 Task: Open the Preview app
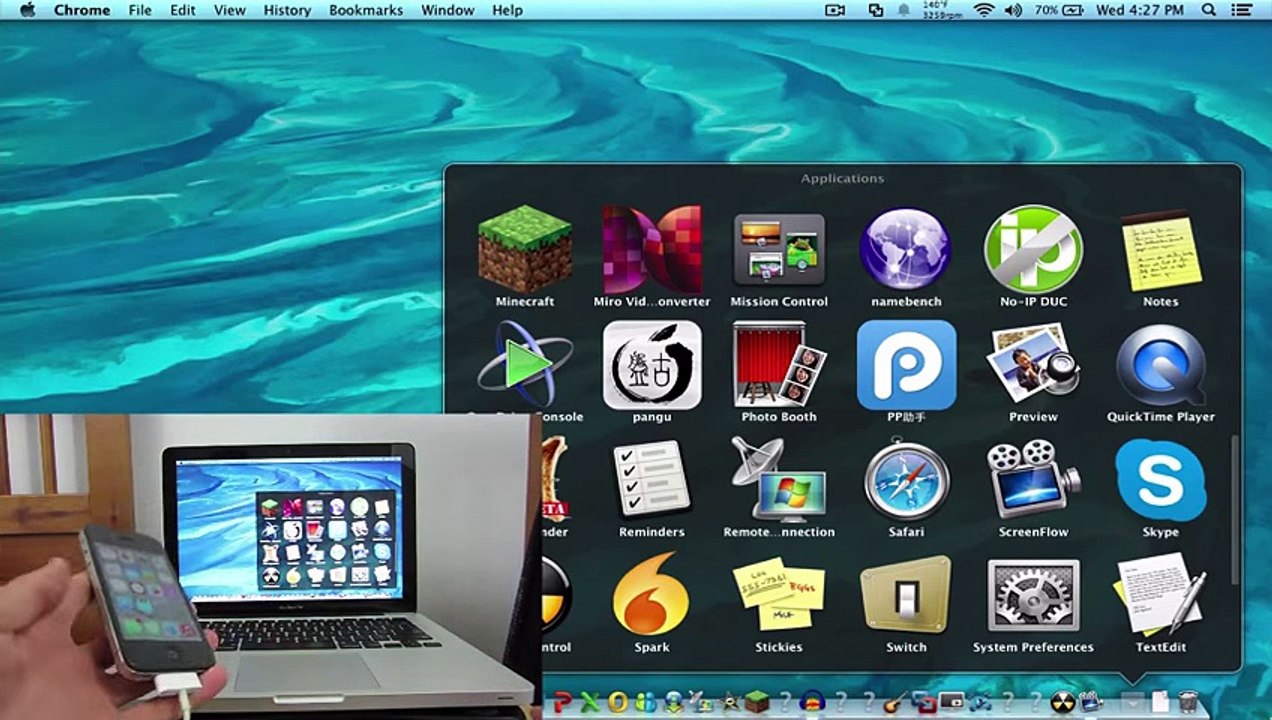(1033, 365)
